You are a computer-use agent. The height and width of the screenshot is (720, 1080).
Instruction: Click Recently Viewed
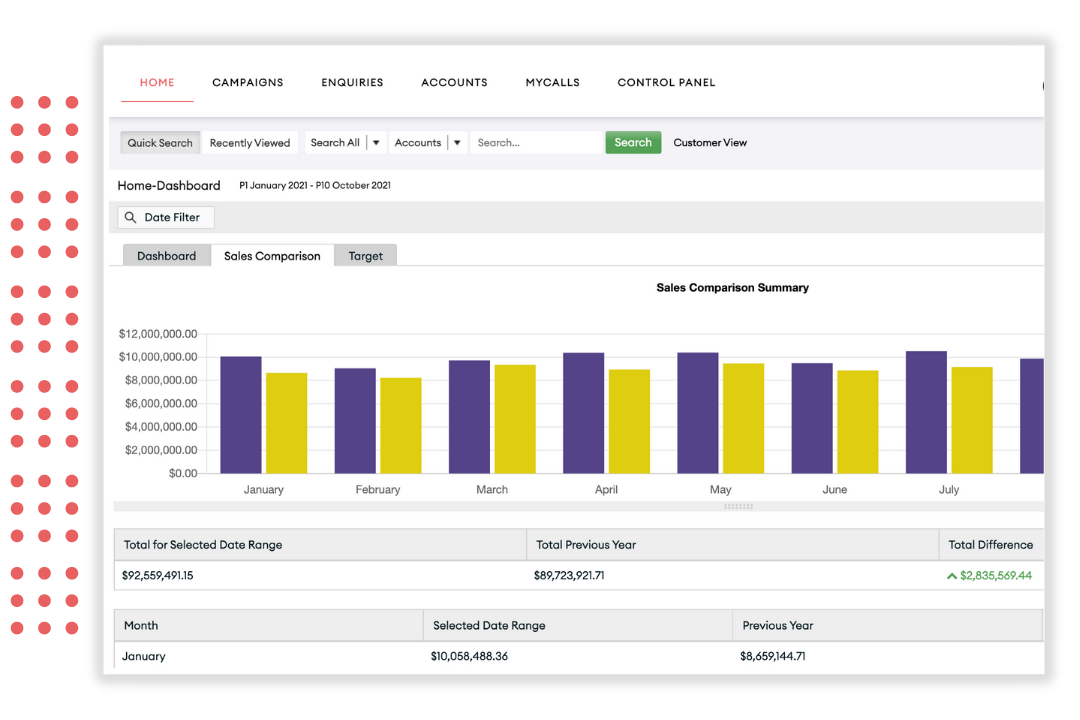[250, 142]
